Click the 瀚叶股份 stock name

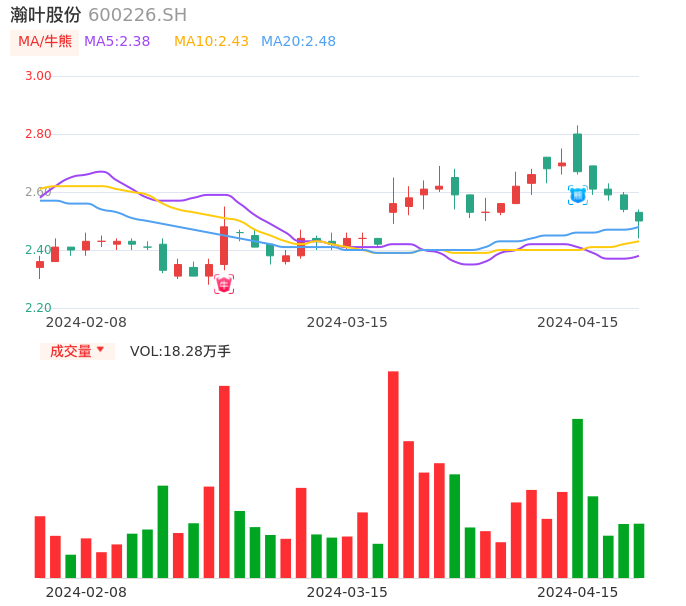pos(46,15)
